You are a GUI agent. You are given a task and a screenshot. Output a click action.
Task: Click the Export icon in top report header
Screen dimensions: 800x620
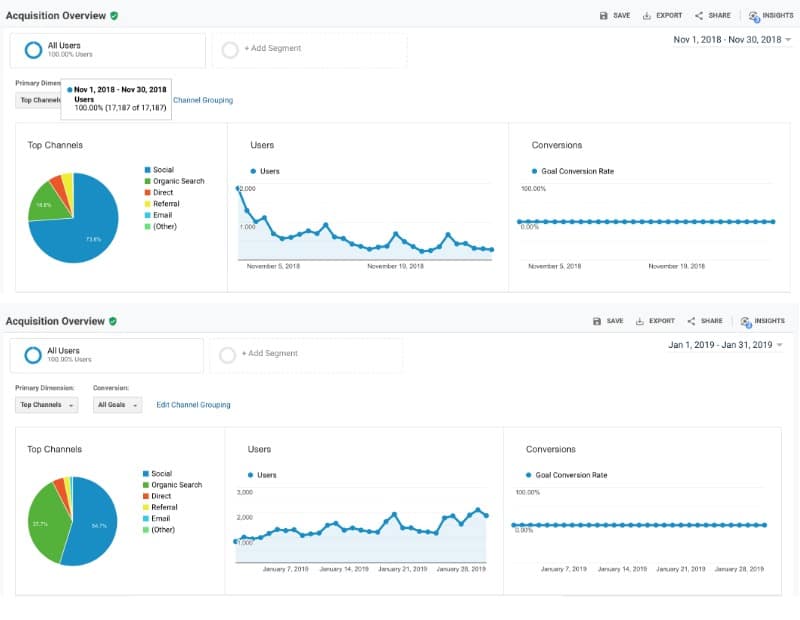(x=646, y=16)
